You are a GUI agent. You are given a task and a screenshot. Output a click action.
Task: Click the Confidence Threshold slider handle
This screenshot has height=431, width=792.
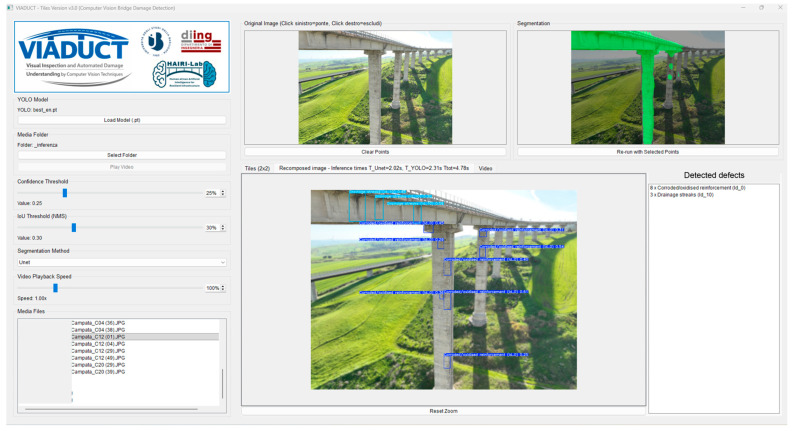point(65,193)
